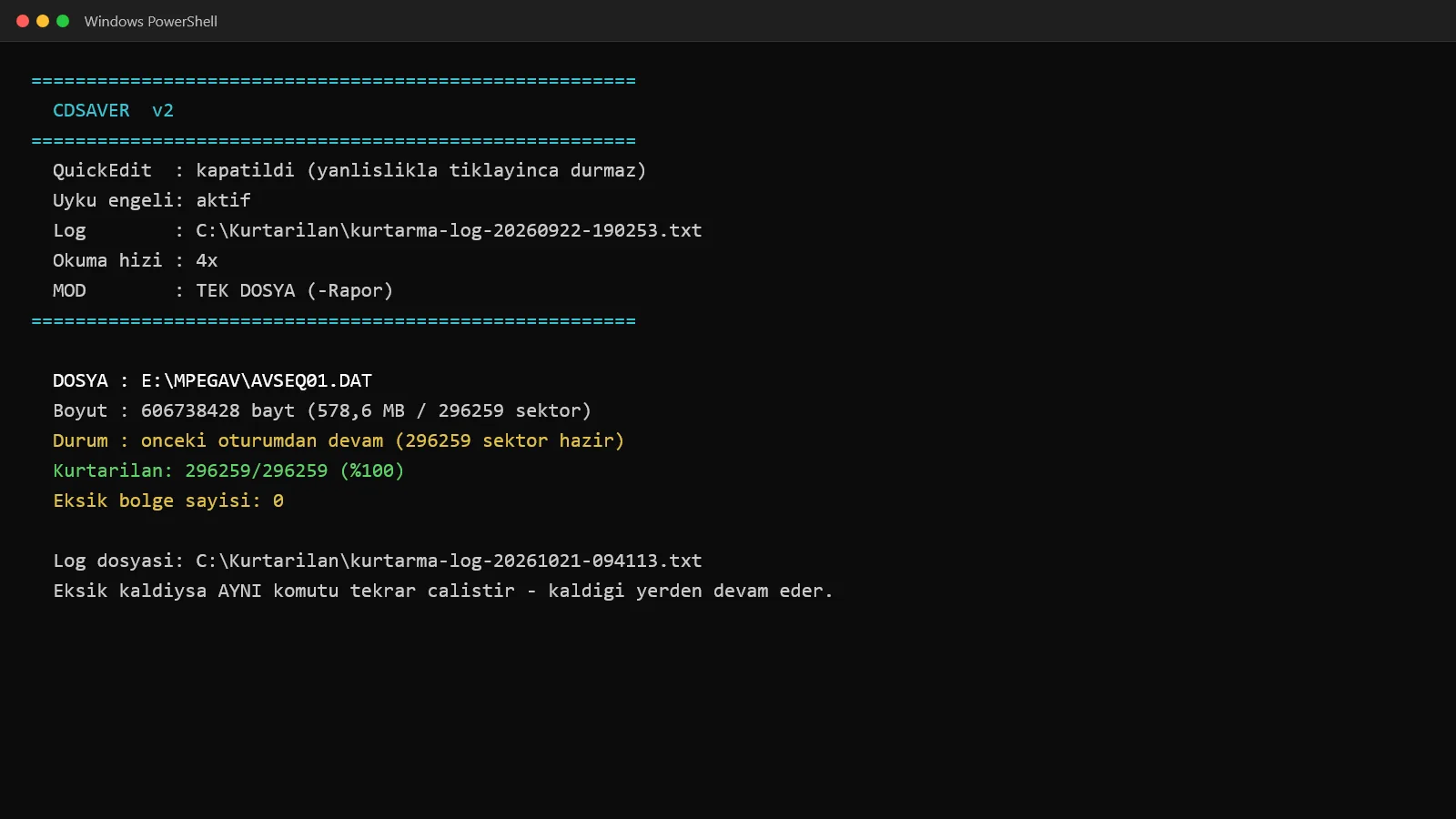Click the Kurtarilan: 296259/296259 (%100) line
The image size is (1456, 819).
(x=228, y=470)
